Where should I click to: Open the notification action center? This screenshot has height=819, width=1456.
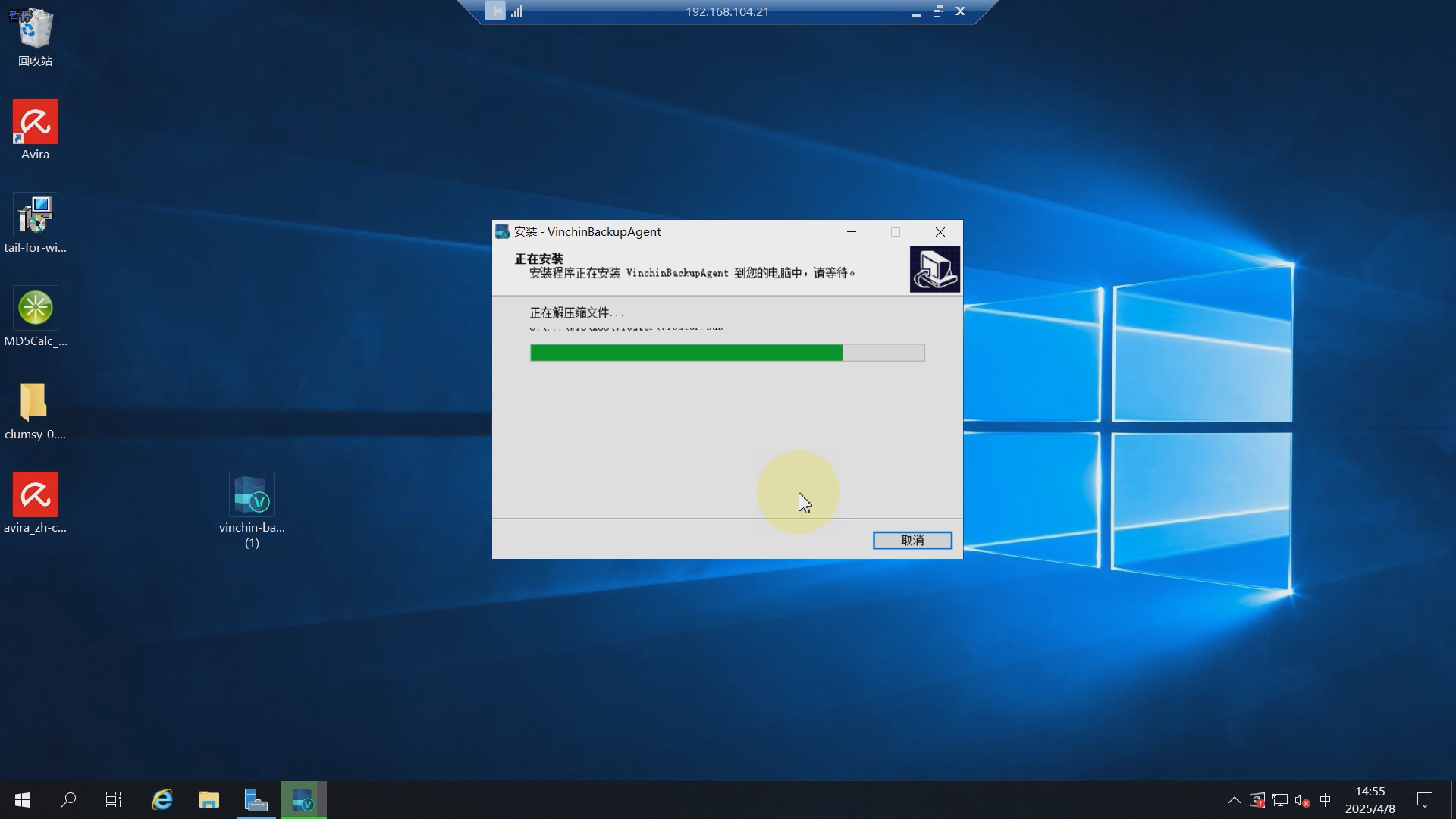coord(1424,800)
